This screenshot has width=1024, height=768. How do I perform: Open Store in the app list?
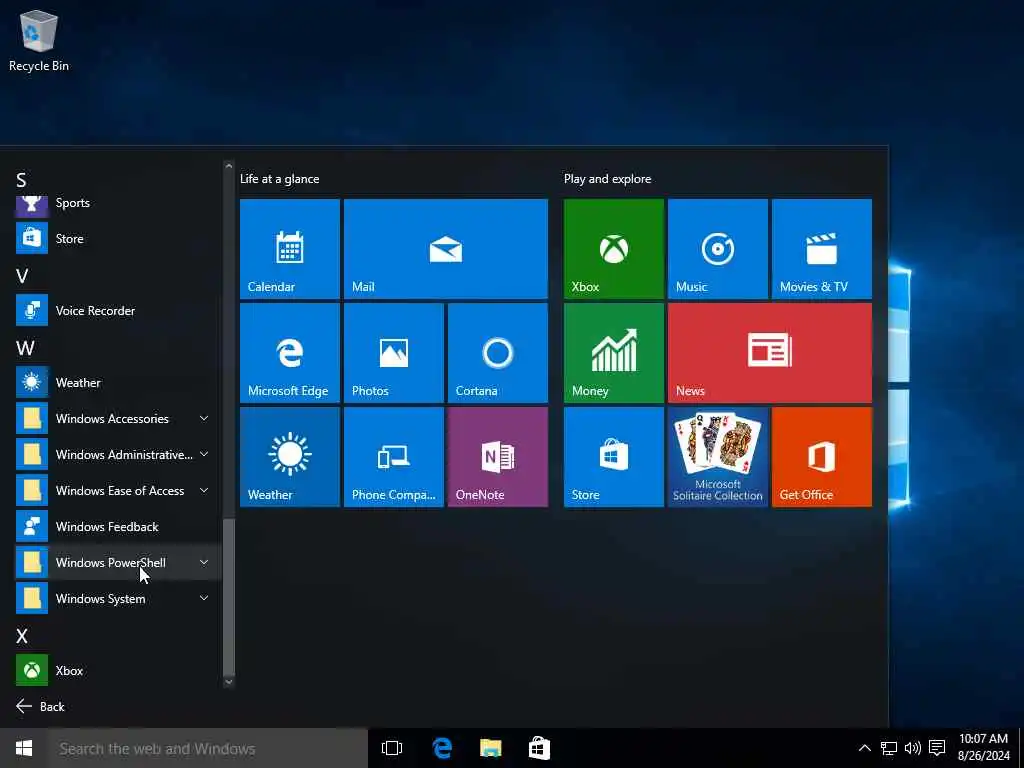[118, 238]
